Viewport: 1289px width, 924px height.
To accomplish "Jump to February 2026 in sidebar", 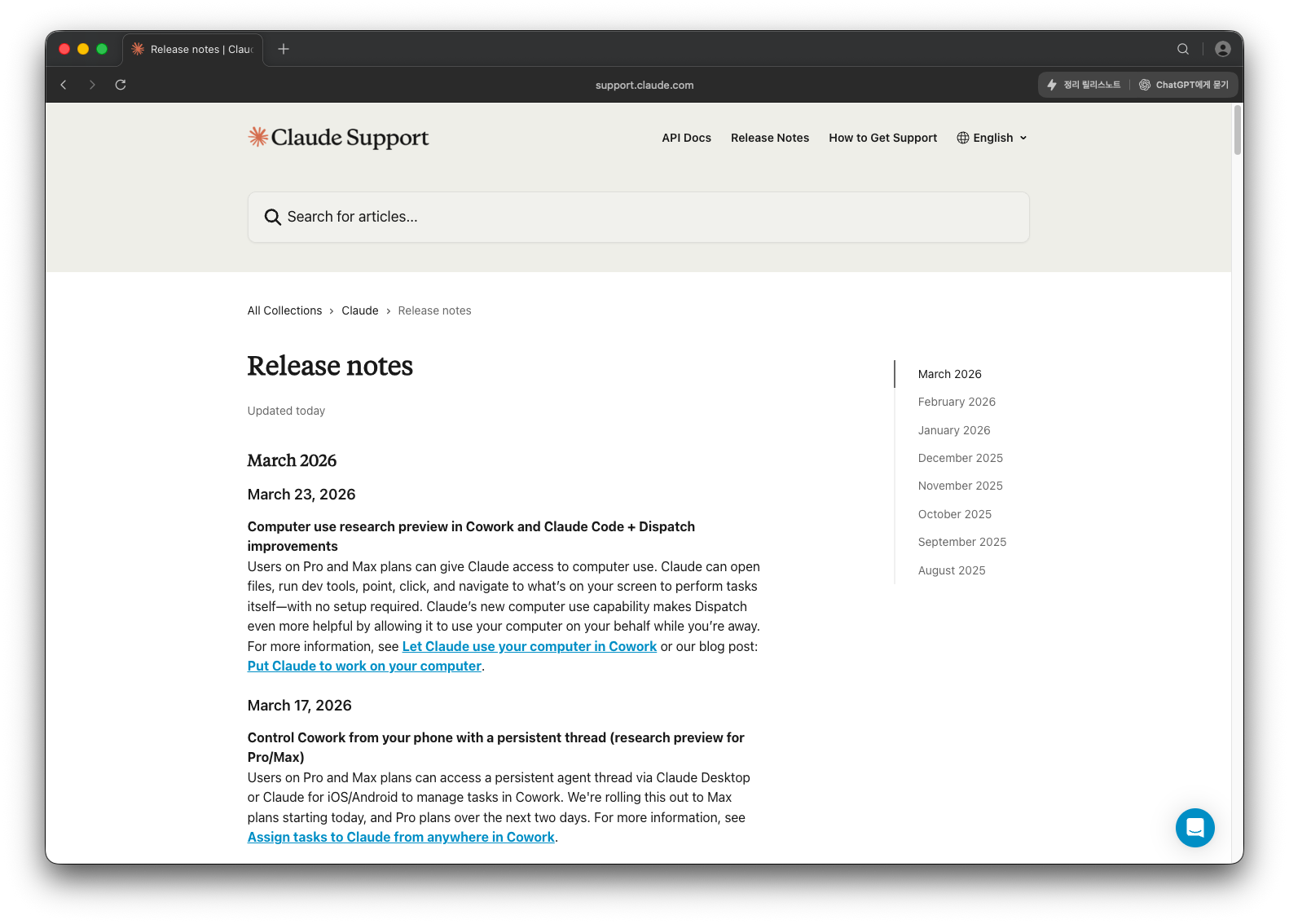I will (x=957, y=402).
